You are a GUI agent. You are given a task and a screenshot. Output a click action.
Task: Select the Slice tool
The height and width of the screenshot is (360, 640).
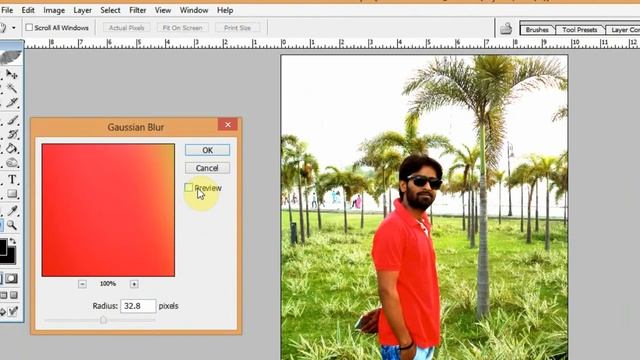[x=12, y=102]
